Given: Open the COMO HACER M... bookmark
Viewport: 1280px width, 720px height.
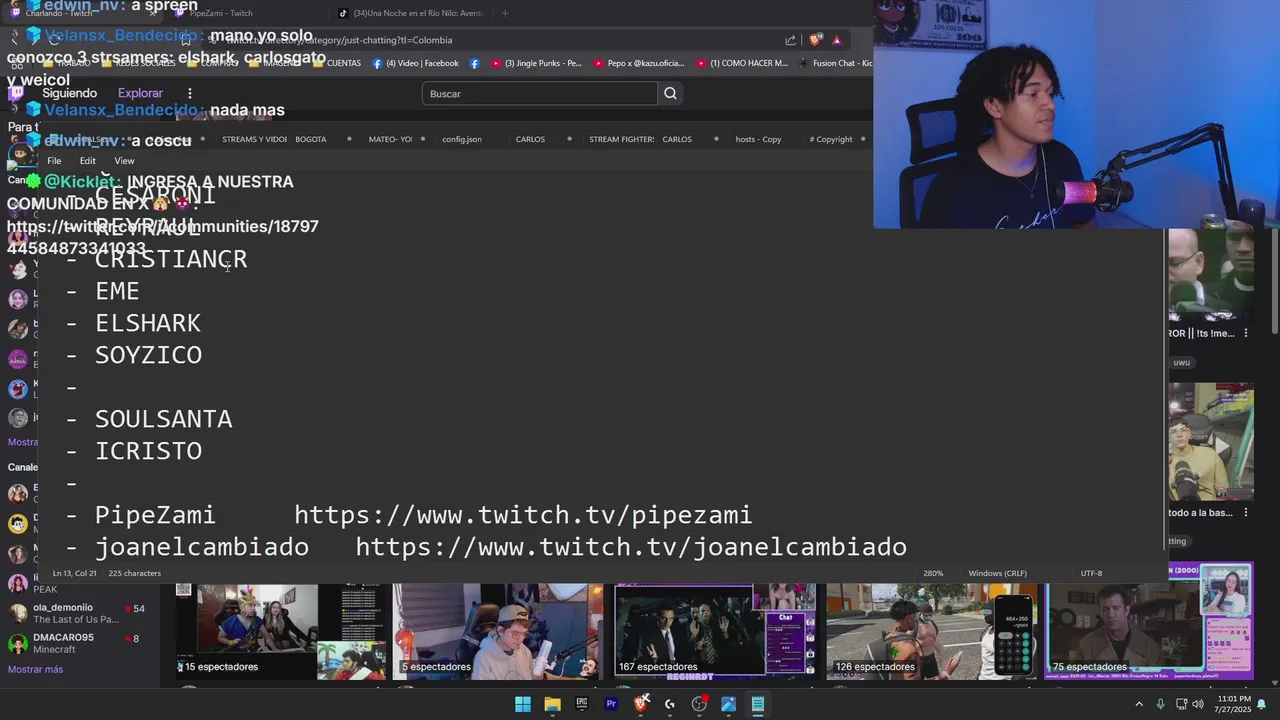Looking at the screenshot, I should tap(742, 63).
